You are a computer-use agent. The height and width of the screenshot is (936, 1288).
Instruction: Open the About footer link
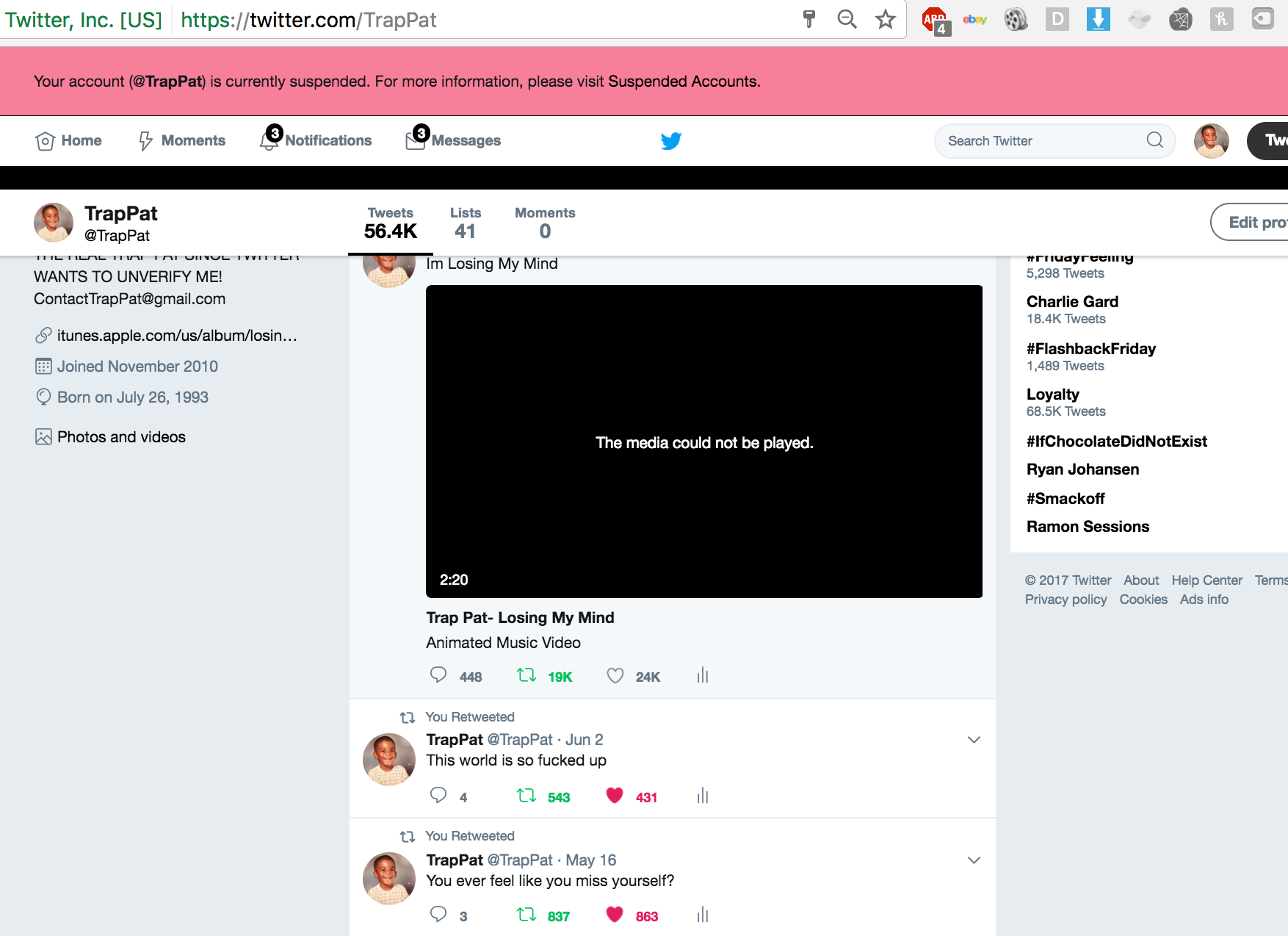[1141, 580]
